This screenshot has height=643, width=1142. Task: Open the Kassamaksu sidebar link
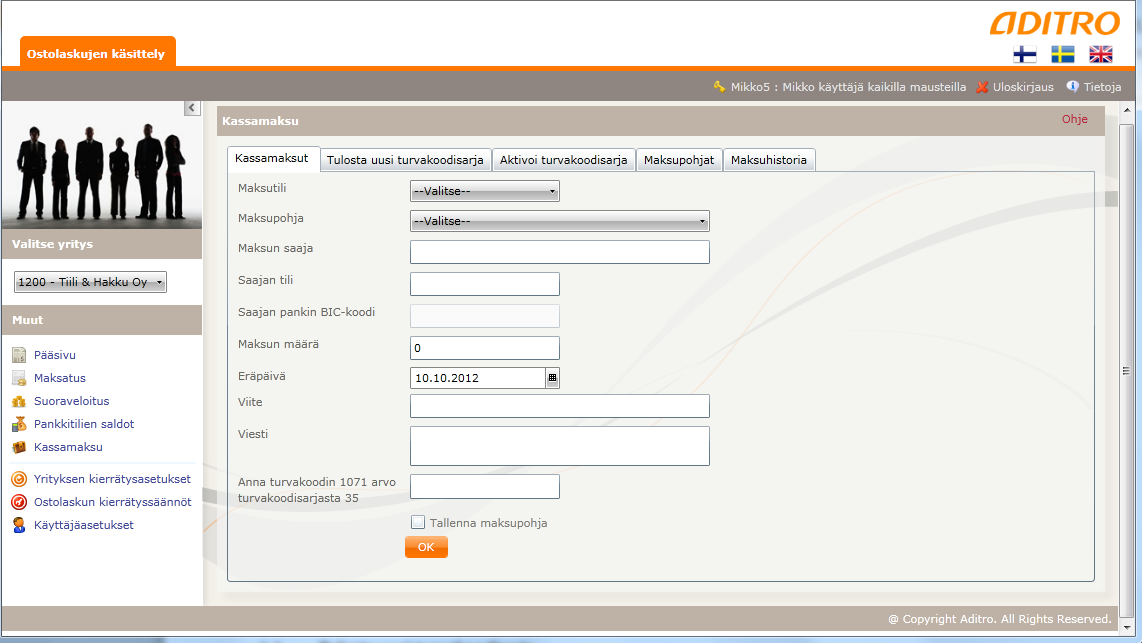[68, 447]
